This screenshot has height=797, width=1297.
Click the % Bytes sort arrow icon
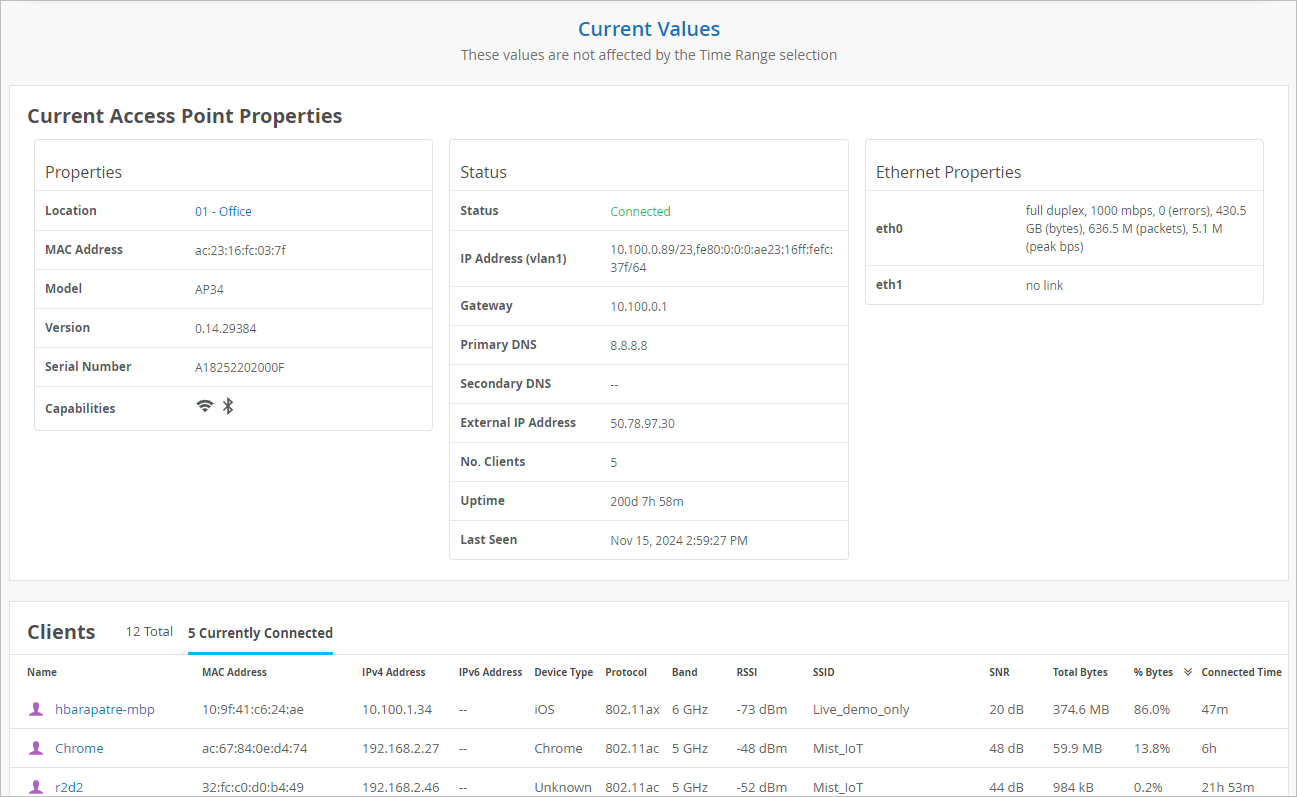point(1188,672)
